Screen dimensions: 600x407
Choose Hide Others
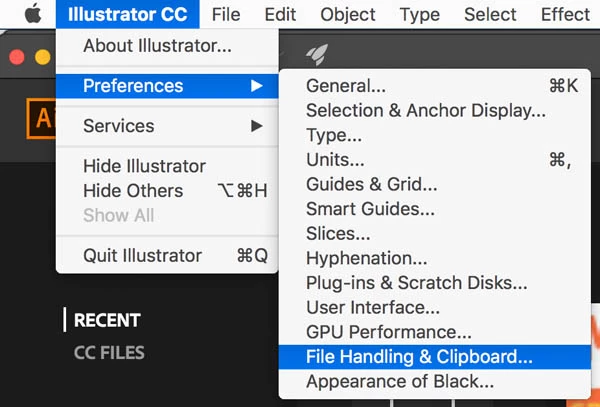(167, 191)
